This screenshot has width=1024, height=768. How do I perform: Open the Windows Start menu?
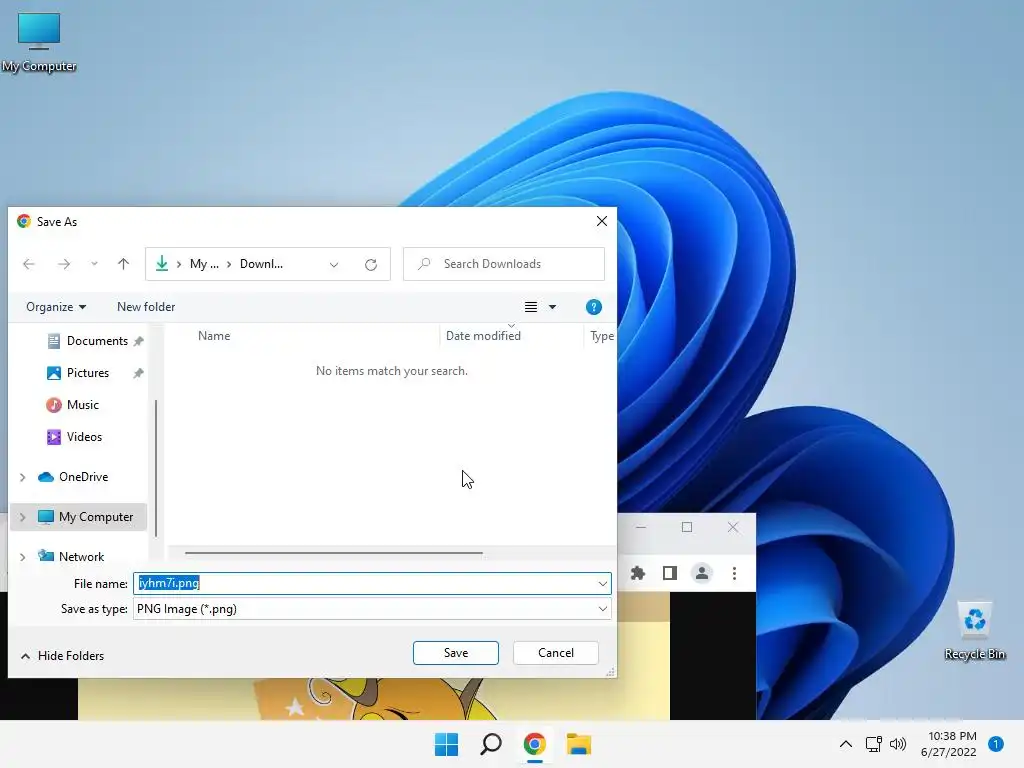pos(447,744)
